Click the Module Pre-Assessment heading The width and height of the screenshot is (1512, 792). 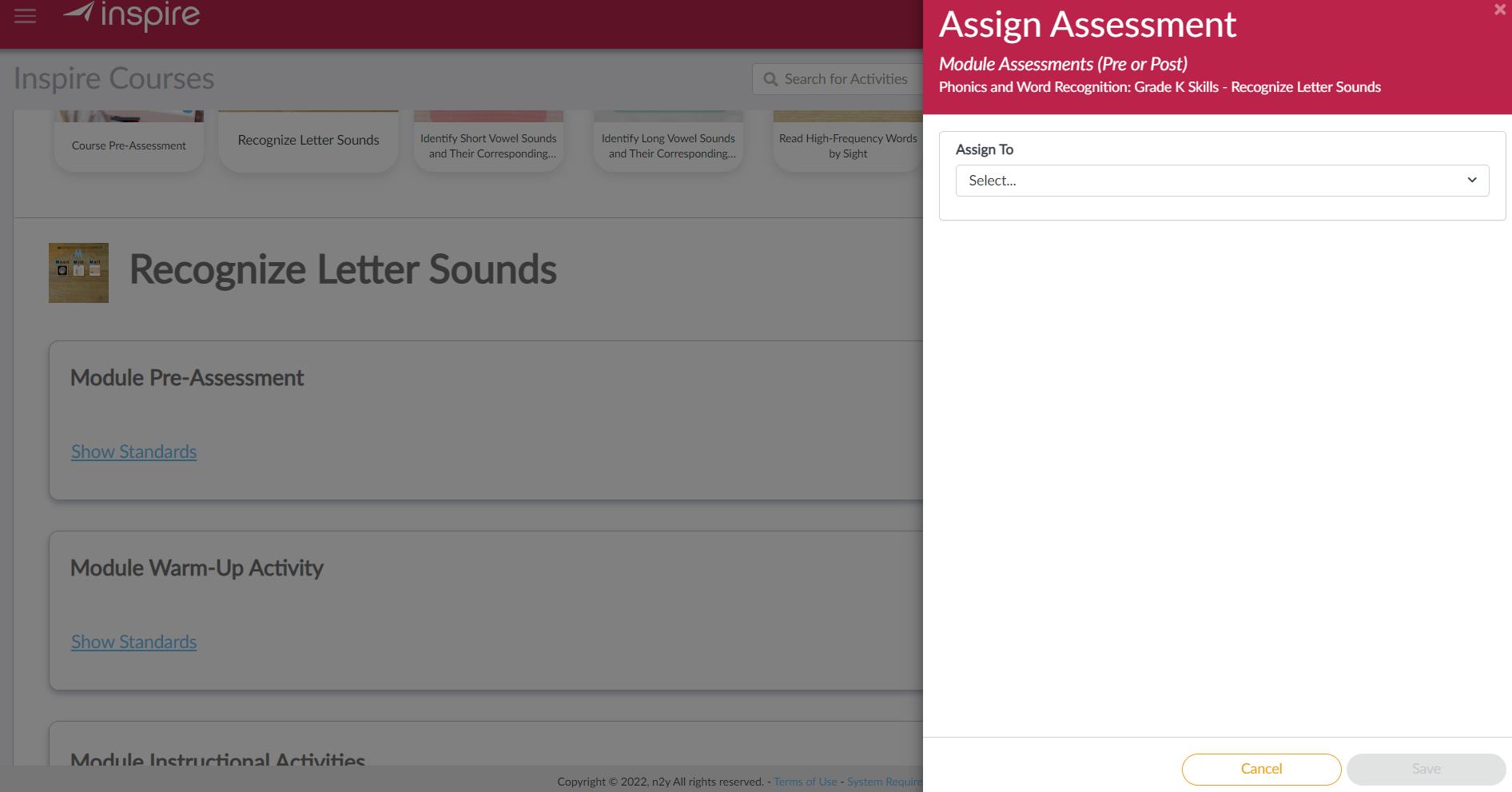click(187, 378)
